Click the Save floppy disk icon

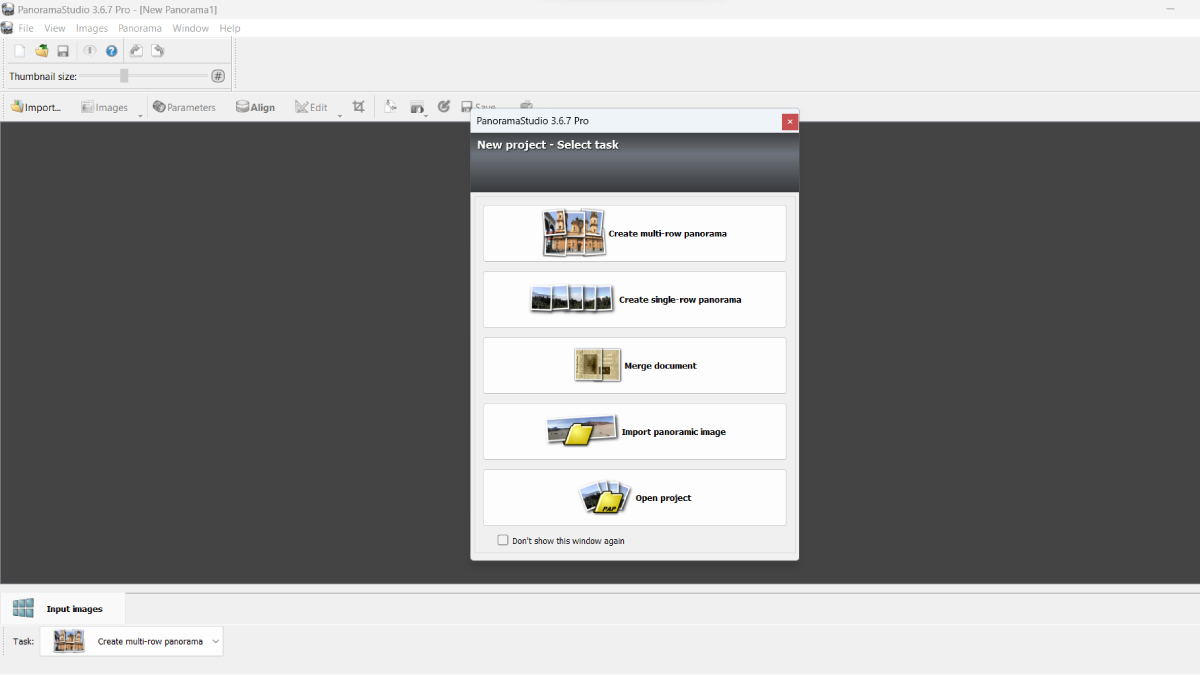coord(62,51)
